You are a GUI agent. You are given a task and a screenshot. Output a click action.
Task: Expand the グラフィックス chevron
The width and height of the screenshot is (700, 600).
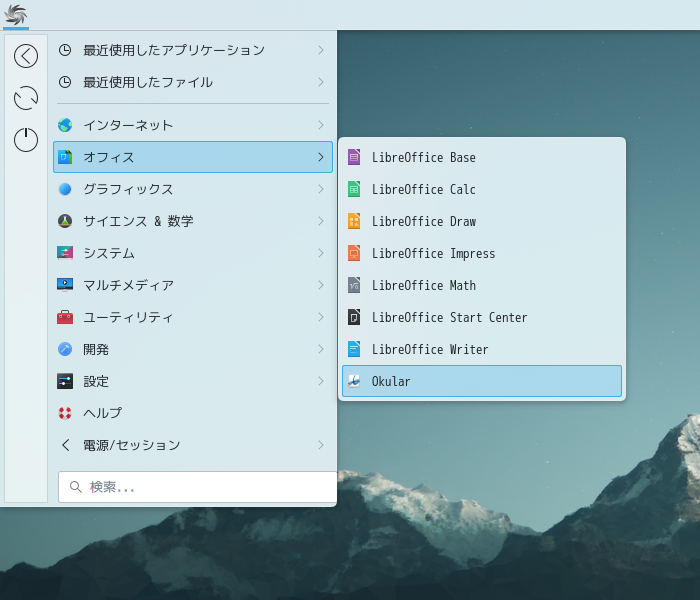(321, 189)
